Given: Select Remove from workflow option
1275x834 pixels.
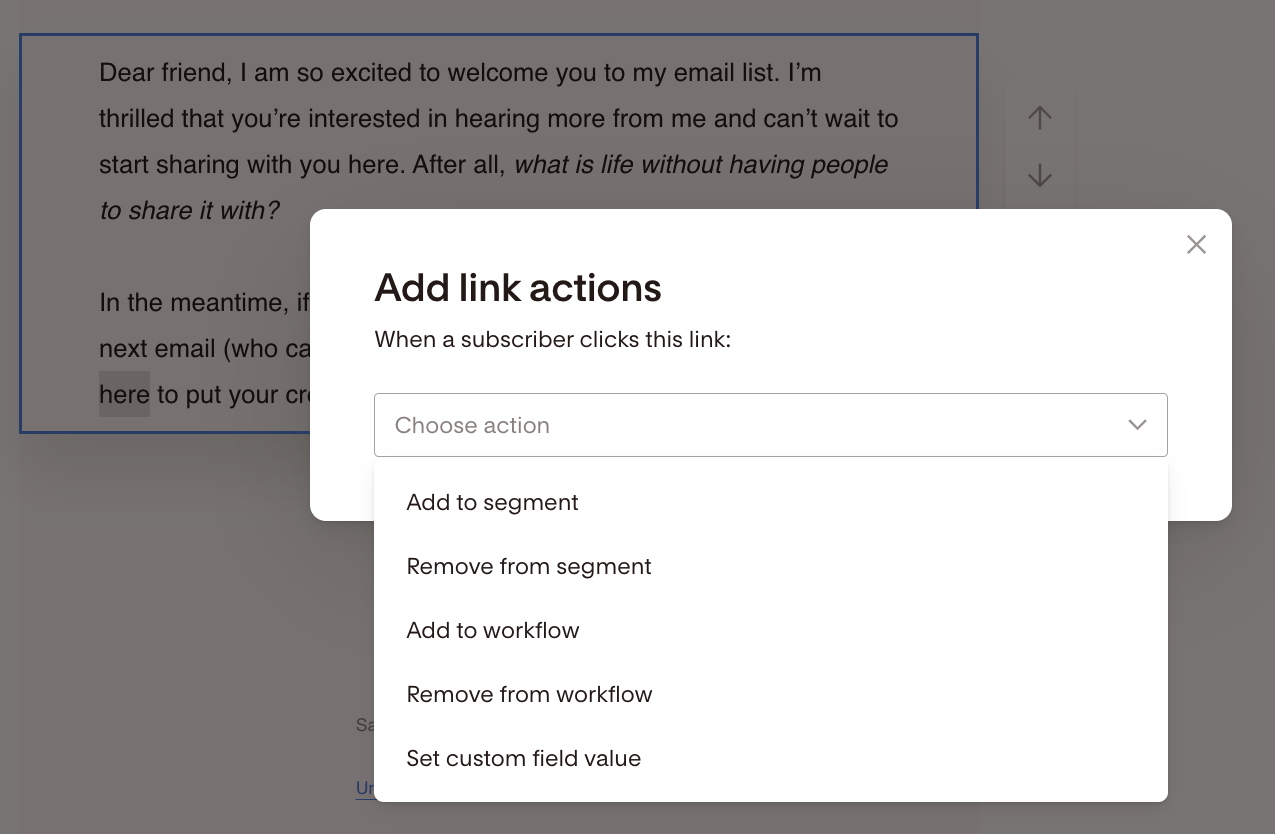Looking at the screenshot, I should pyautogui.click(x=771, y=694).
